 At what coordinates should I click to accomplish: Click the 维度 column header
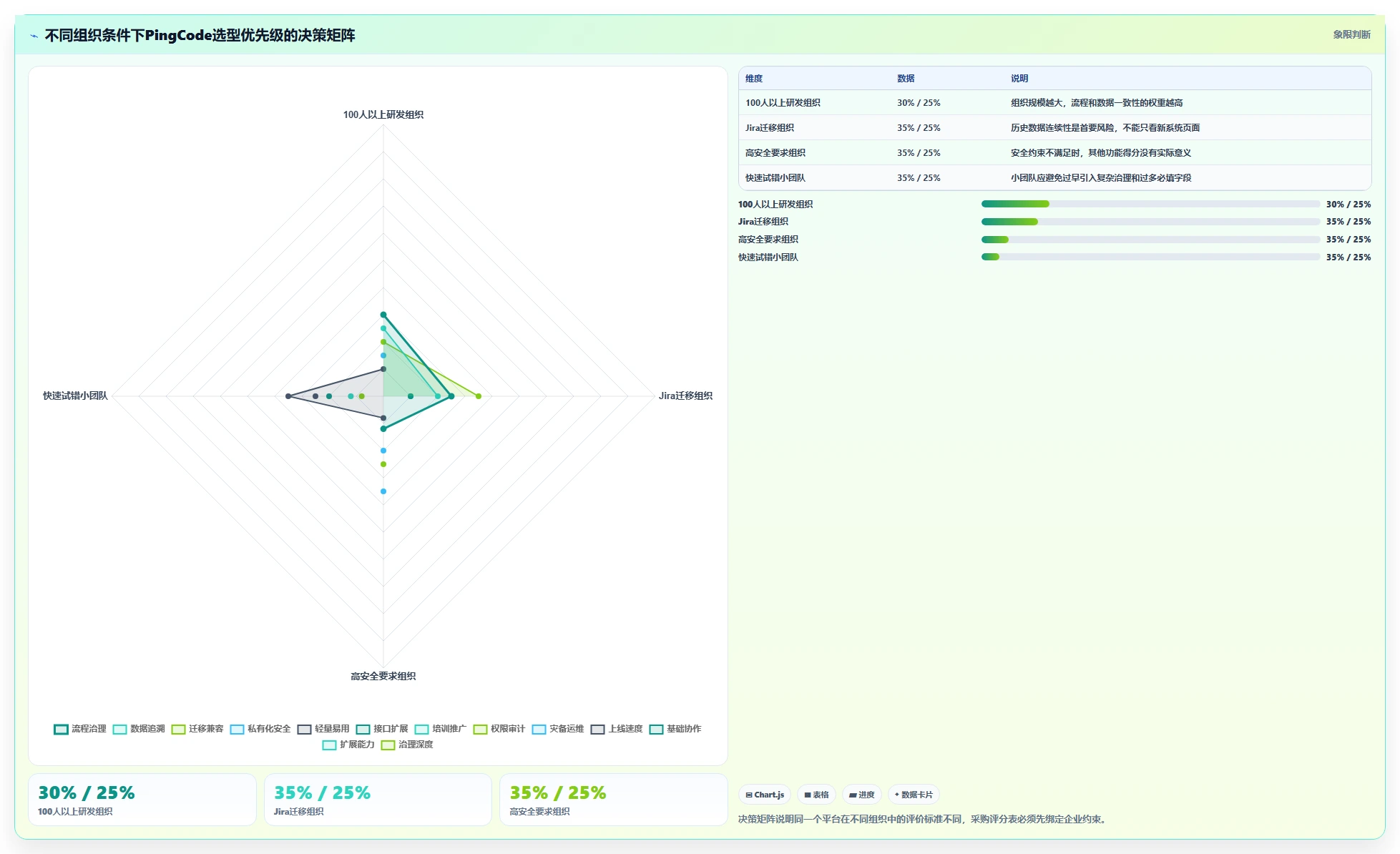pos(754,79)
